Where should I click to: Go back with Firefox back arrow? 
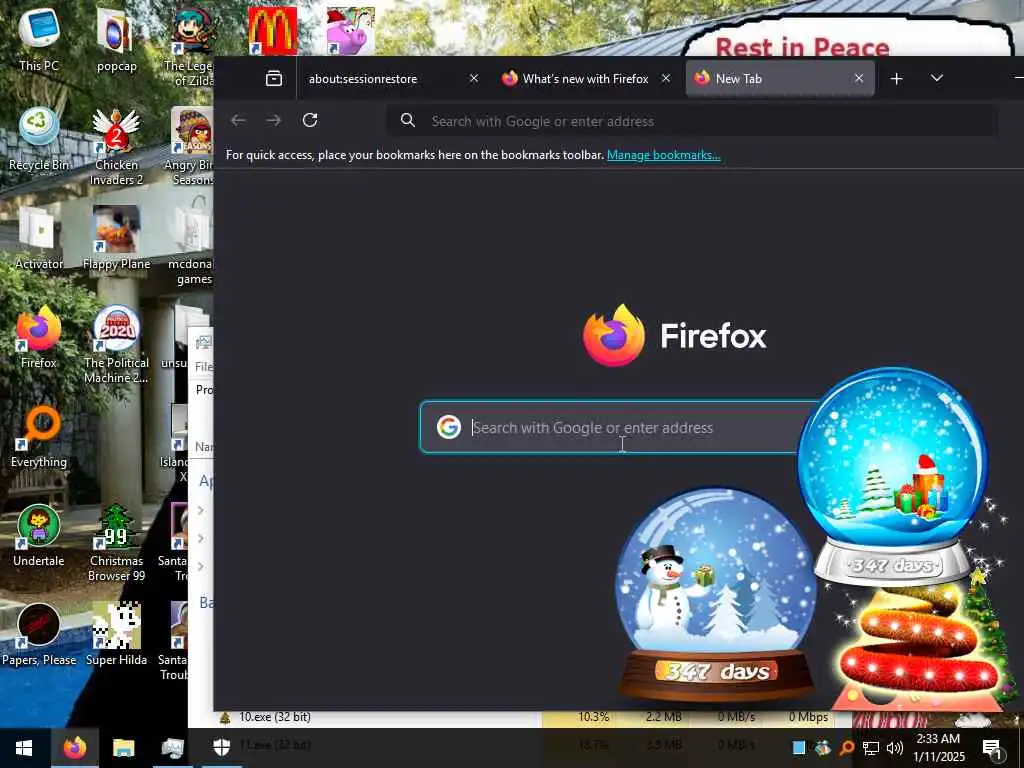coord(238,120)
